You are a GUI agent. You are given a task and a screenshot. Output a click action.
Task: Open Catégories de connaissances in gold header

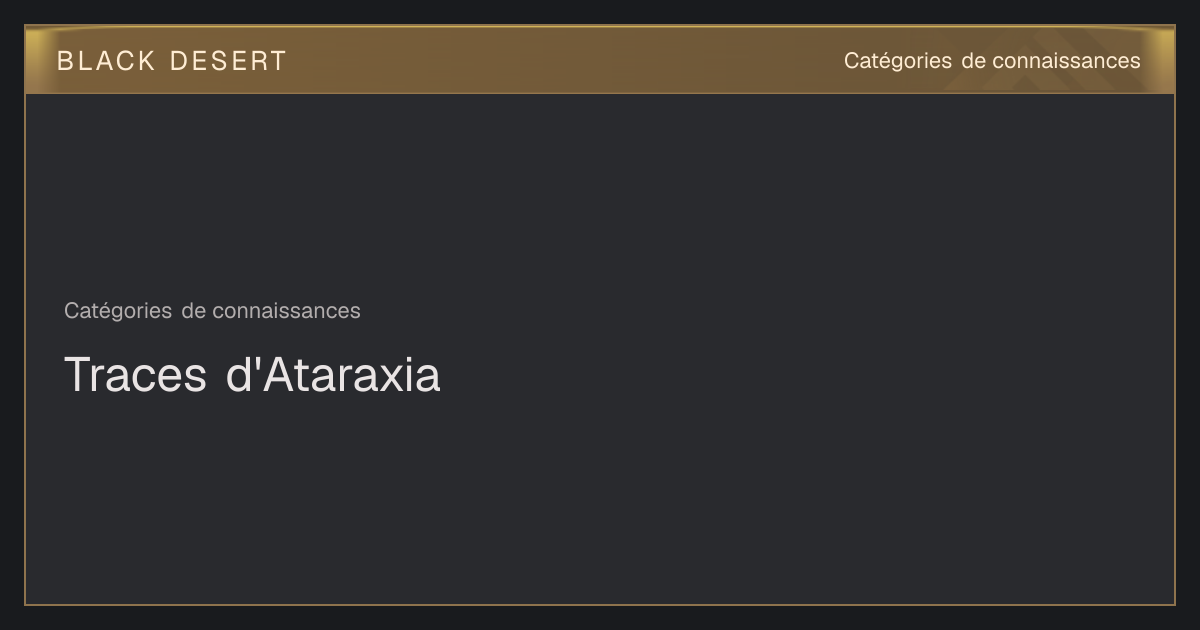[992, 61]
